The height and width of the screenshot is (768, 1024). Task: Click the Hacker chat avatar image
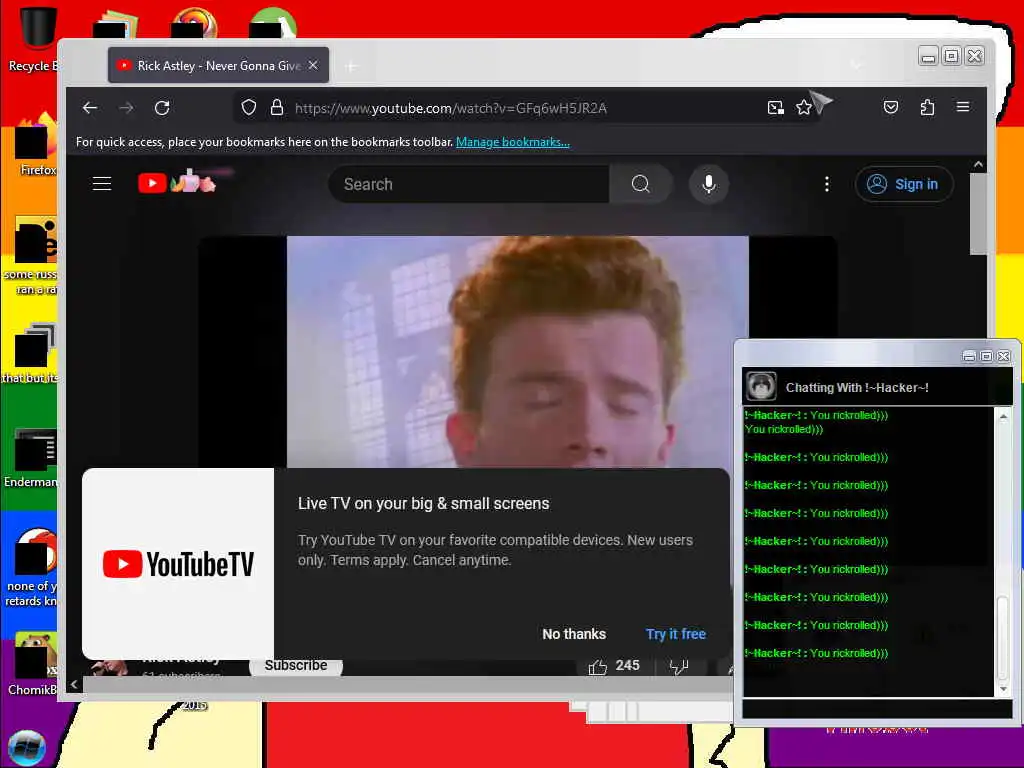coord(761,386)
